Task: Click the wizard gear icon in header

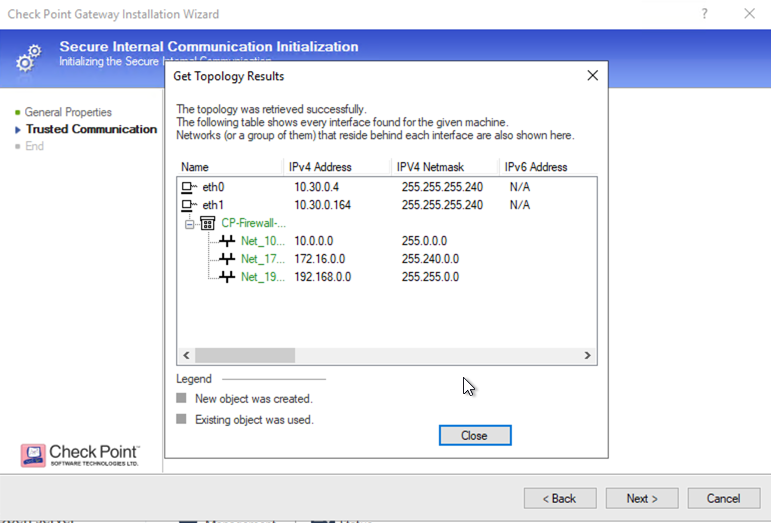Action: tap(29, 58)
